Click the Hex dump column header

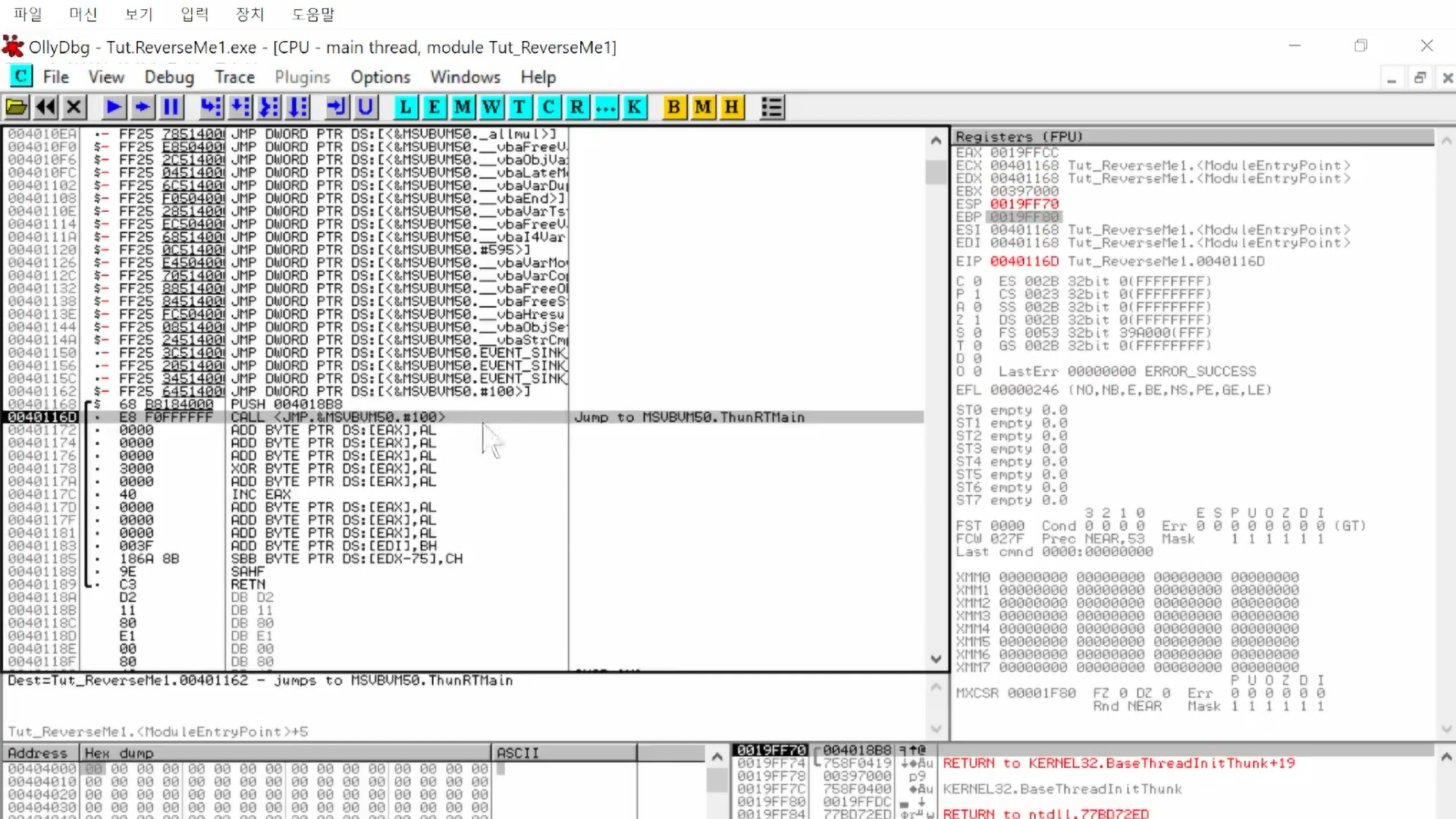click(286, 753)
